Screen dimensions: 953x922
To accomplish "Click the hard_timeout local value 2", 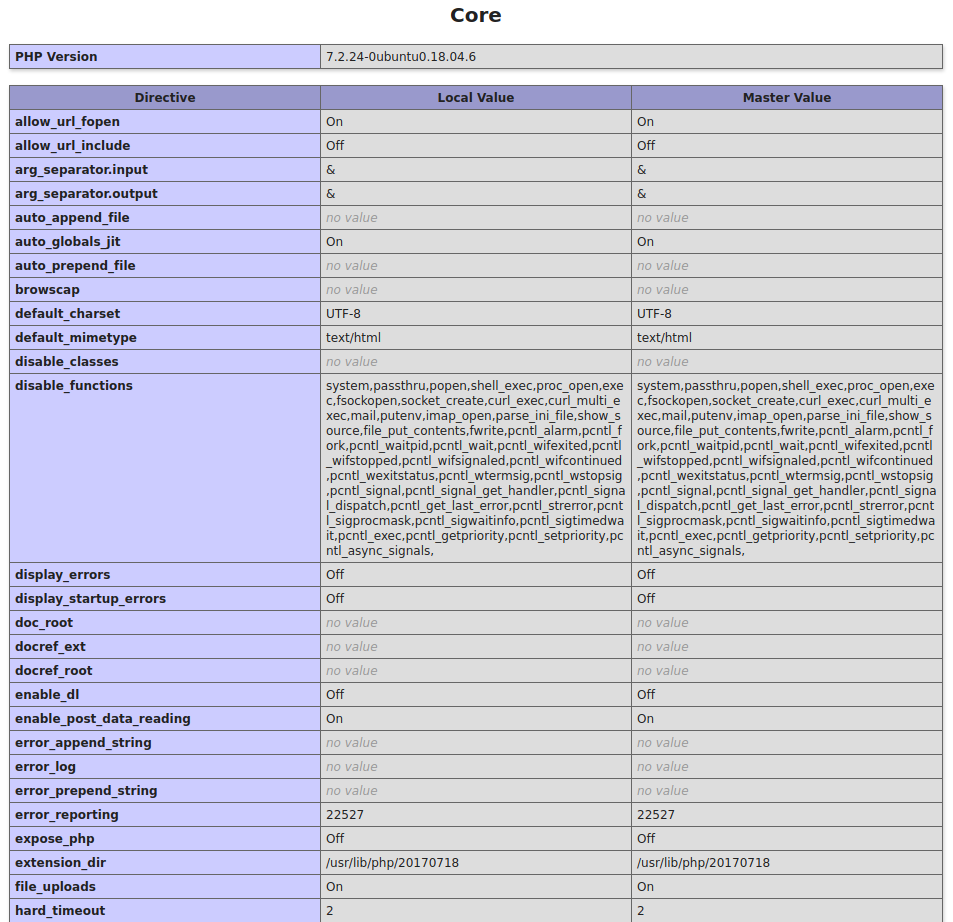I will point(330,911).
